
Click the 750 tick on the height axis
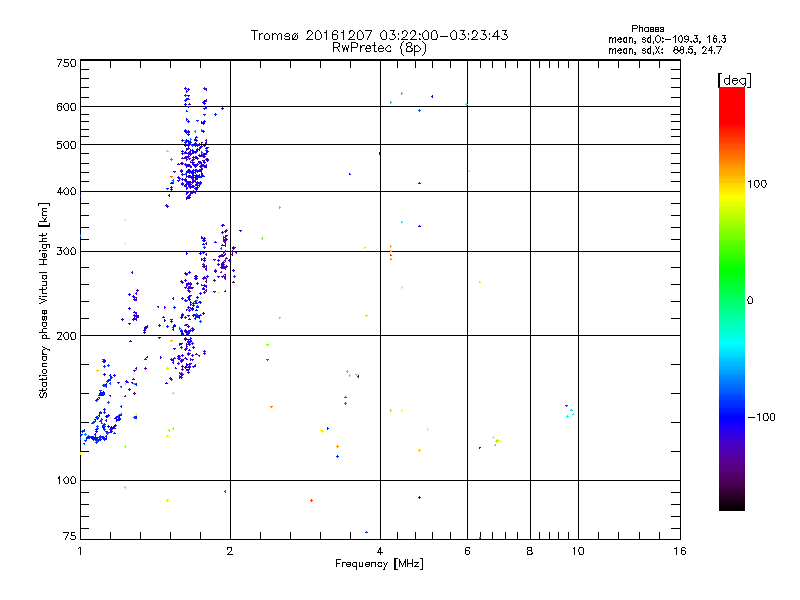(65, 63)
